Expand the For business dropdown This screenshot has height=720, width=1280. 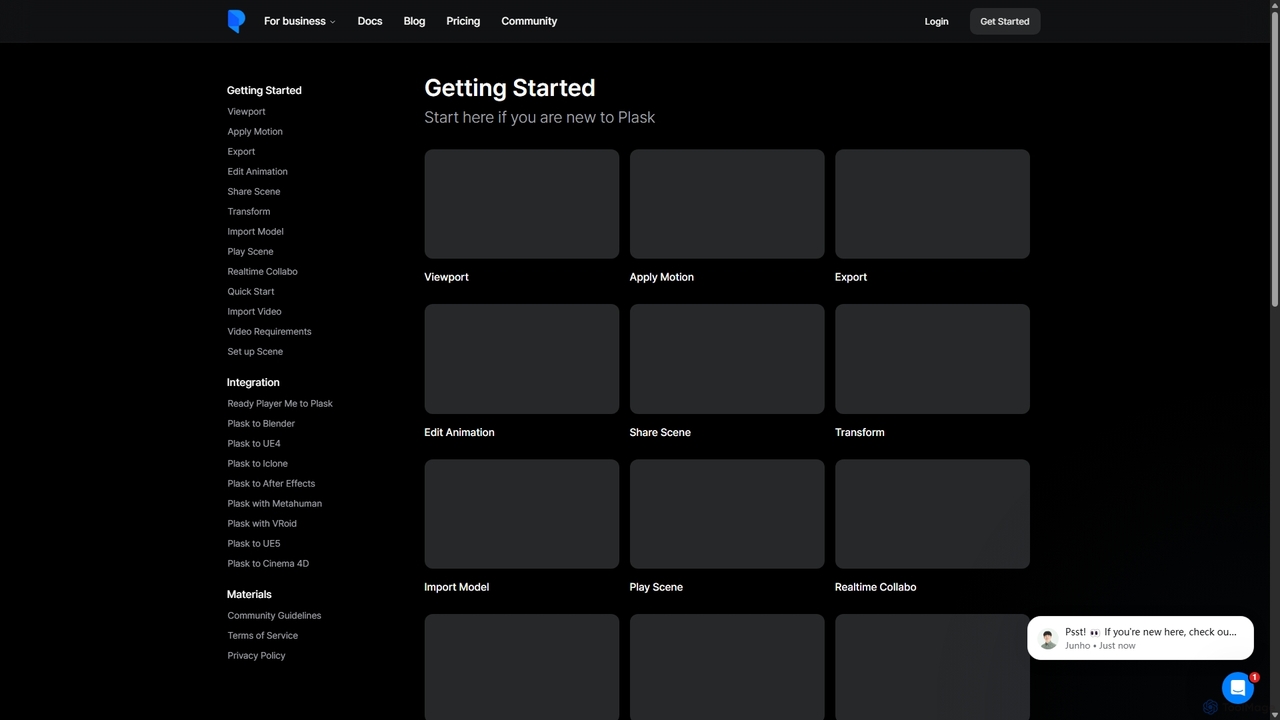[299, 21]
